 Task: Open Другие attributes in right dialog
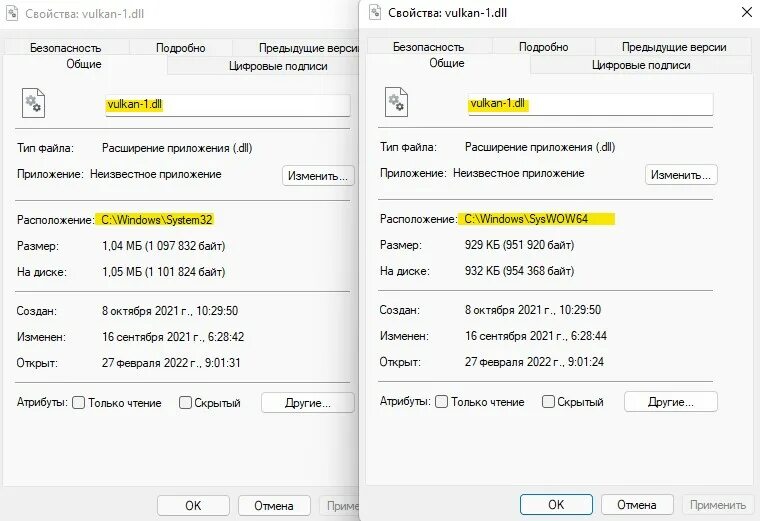(671, 402)
